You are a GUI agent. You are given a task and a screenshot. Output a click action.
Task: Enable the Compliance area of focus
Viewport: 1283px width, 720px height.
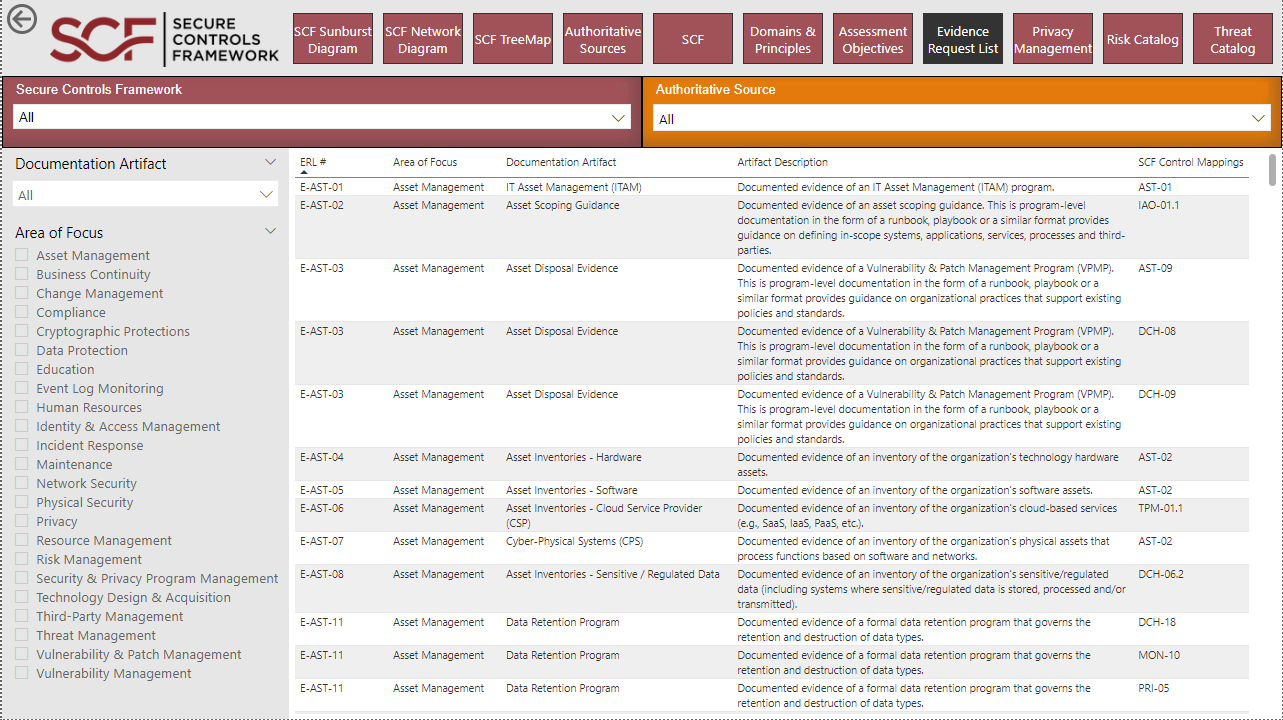(x=21, y=312)
